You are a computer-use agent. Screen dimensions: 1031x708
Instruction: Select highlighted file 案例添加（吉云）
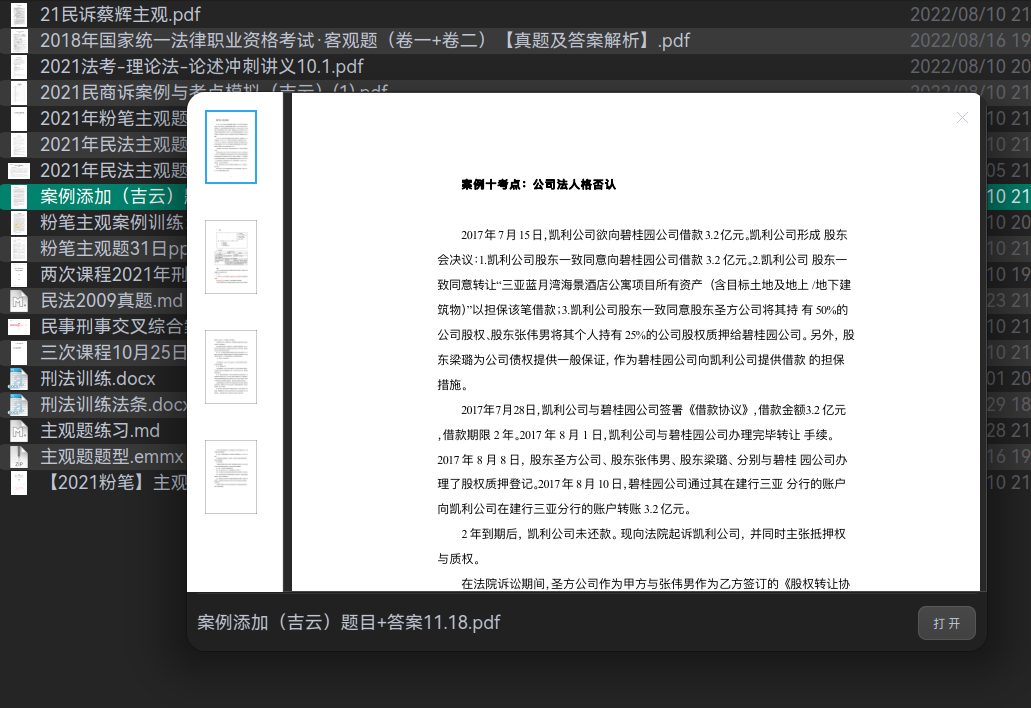click(113, 197)
